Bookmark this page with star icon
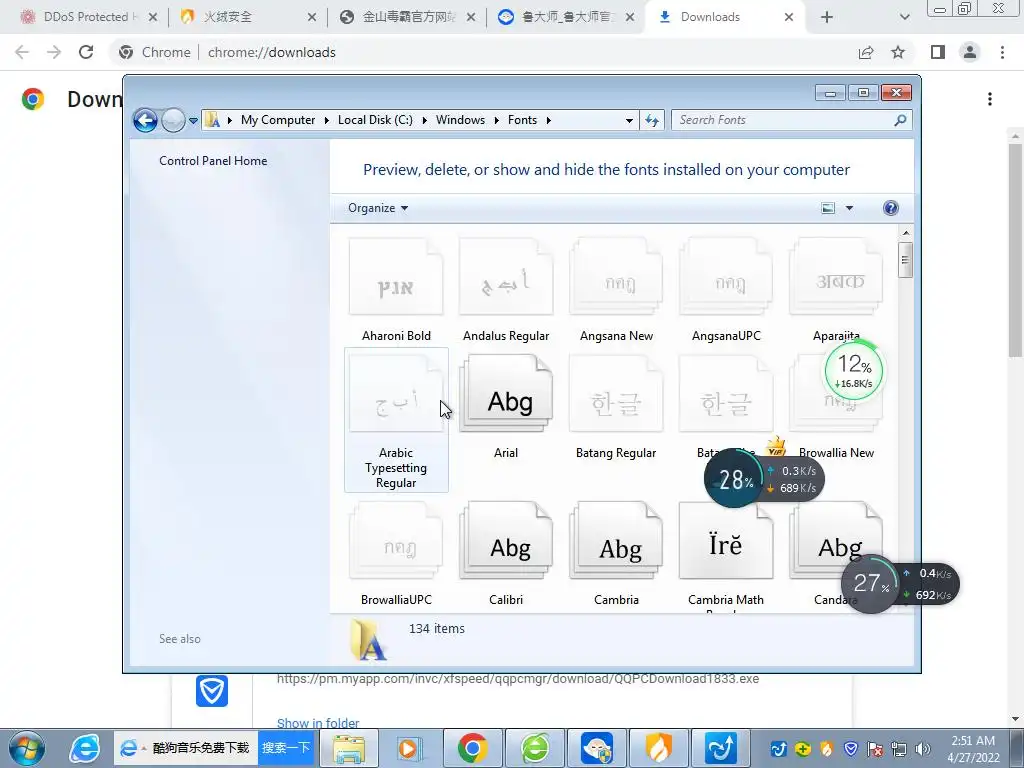This screenshot has height=768, width=1024. click(898, 52)
